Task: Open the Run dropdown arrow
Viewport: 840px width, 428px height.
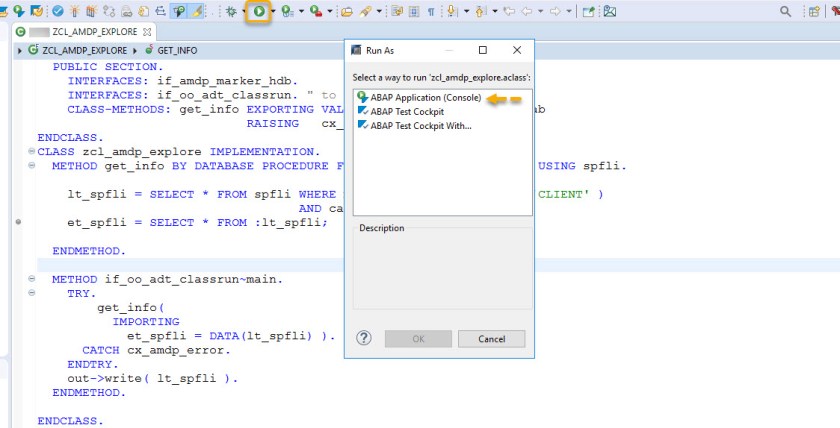Action: coord(273,12)
